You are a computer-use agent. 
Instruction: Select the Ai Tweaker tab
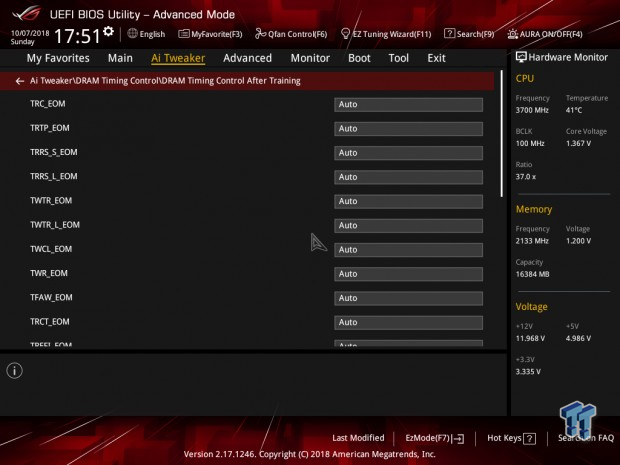click(178, 58)
